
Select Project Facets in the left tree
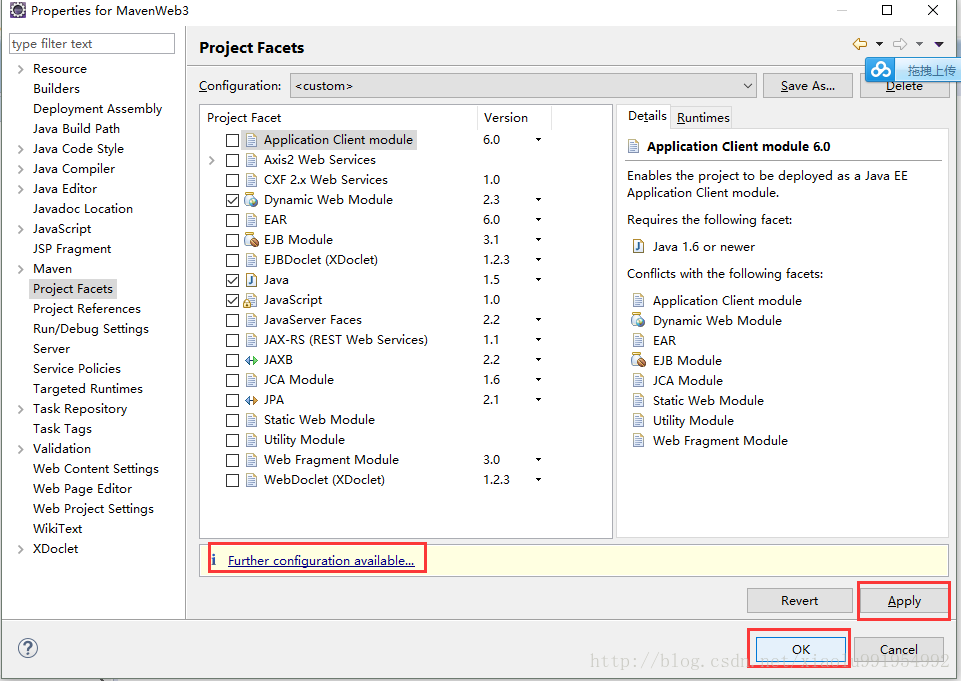[x=73, y=289]
